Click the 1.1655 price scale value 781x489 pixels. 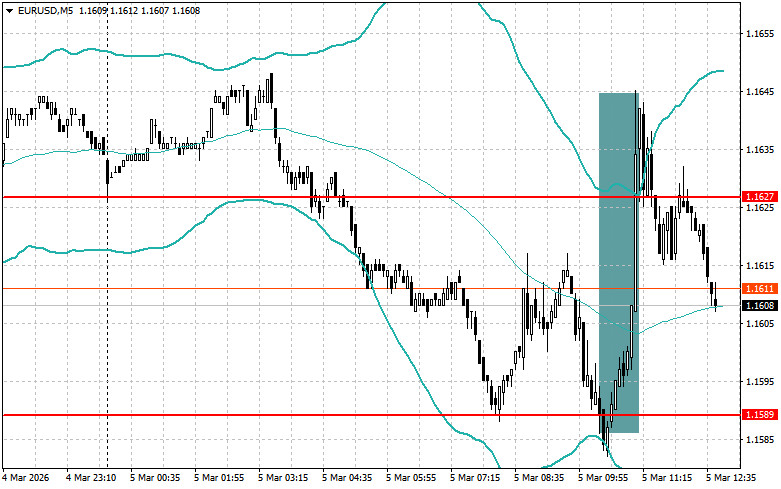(760, 34)
